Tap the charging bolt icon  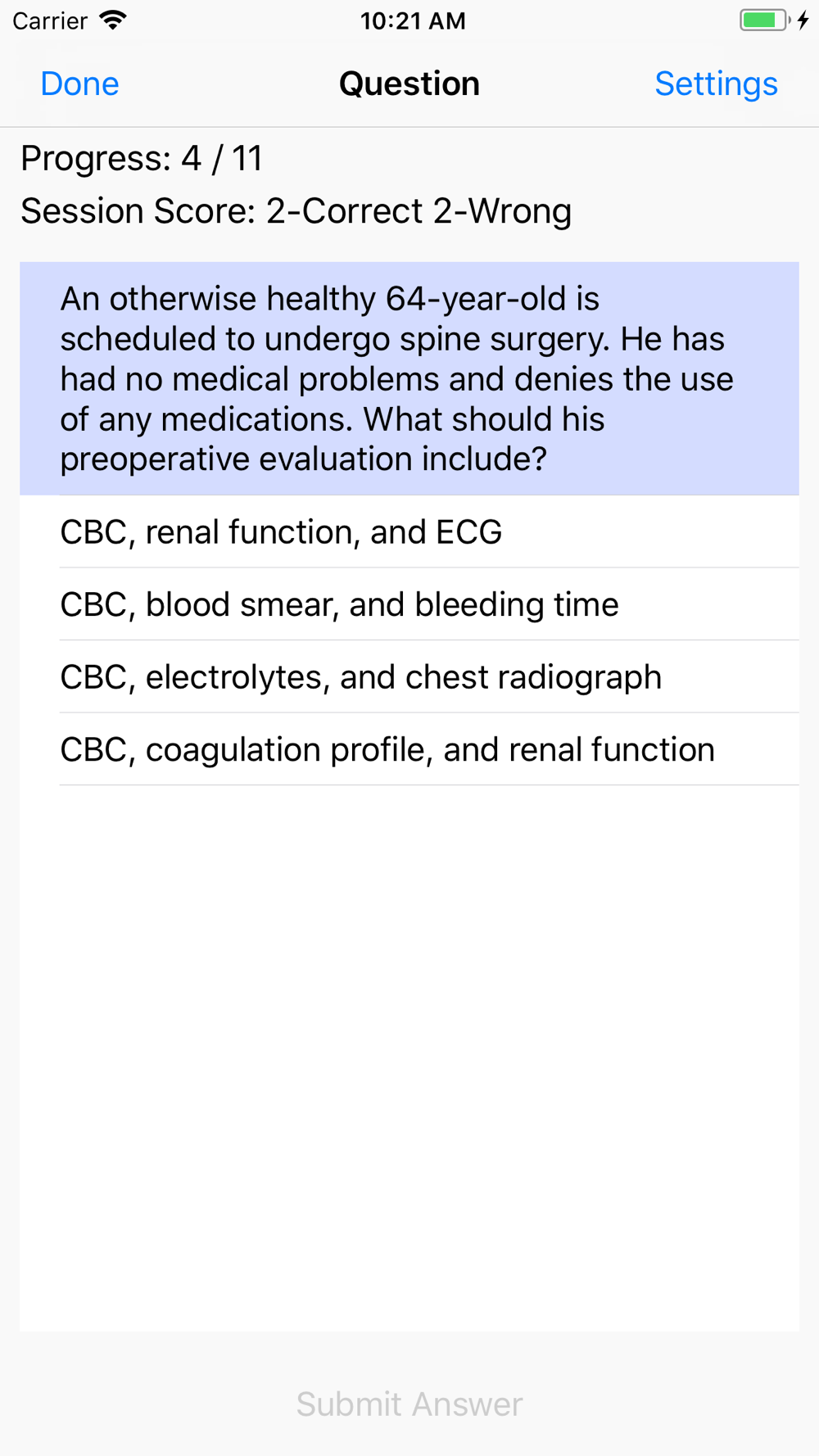point(803,20)
